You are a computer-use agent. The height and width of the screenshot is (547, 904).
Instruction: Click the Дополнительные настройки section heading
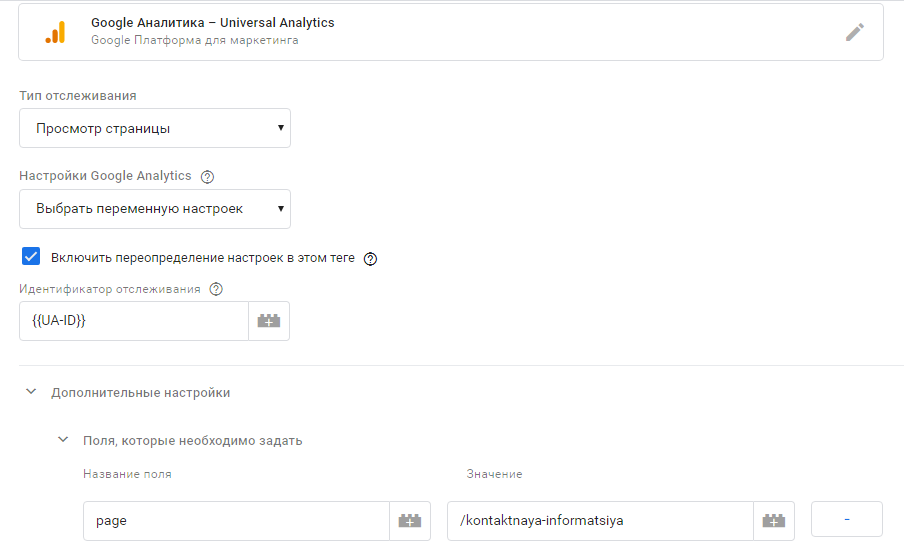(141, 393)
